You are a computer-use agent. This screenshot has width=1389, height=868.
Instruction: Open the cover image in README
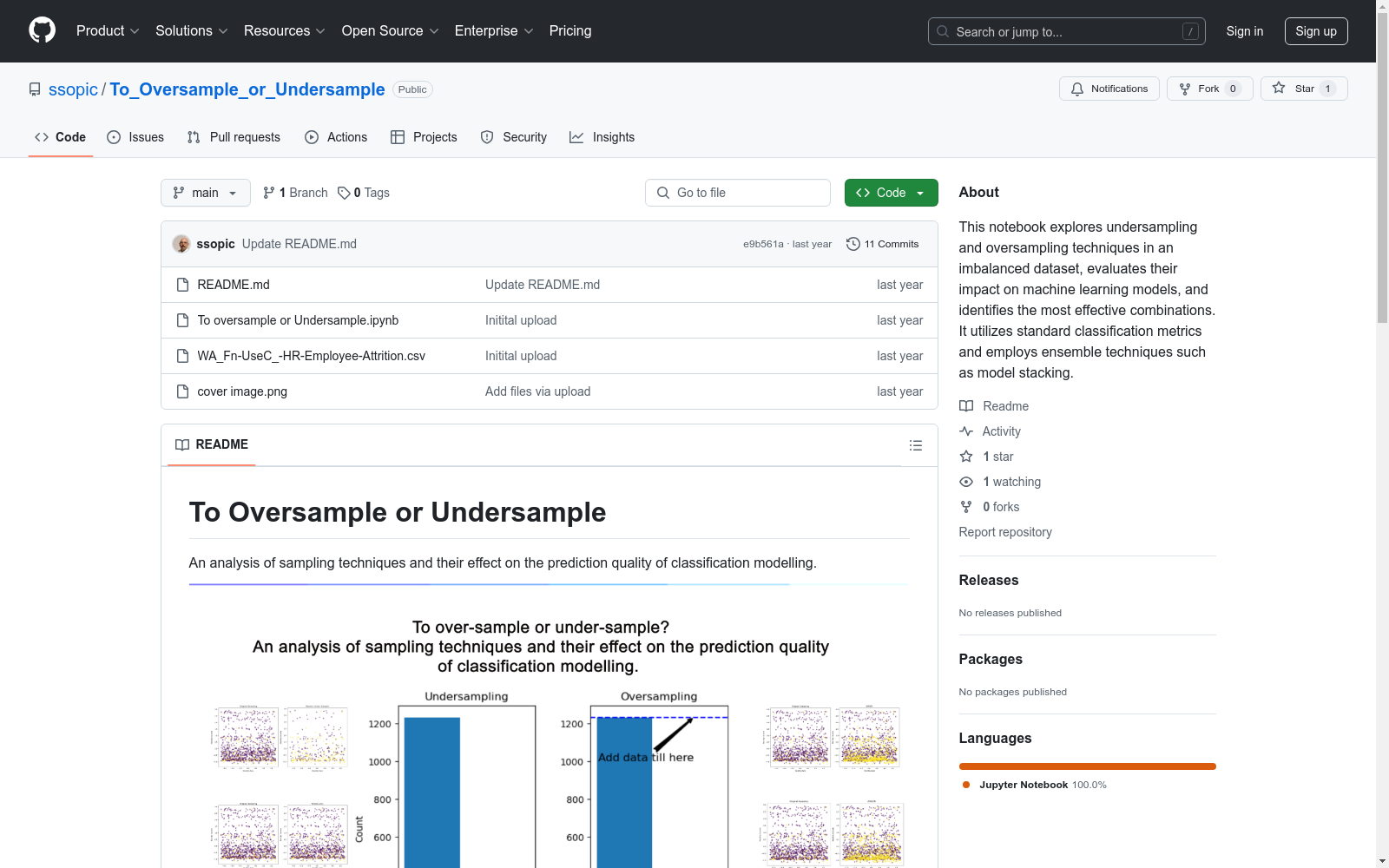[x=549, y=738]
